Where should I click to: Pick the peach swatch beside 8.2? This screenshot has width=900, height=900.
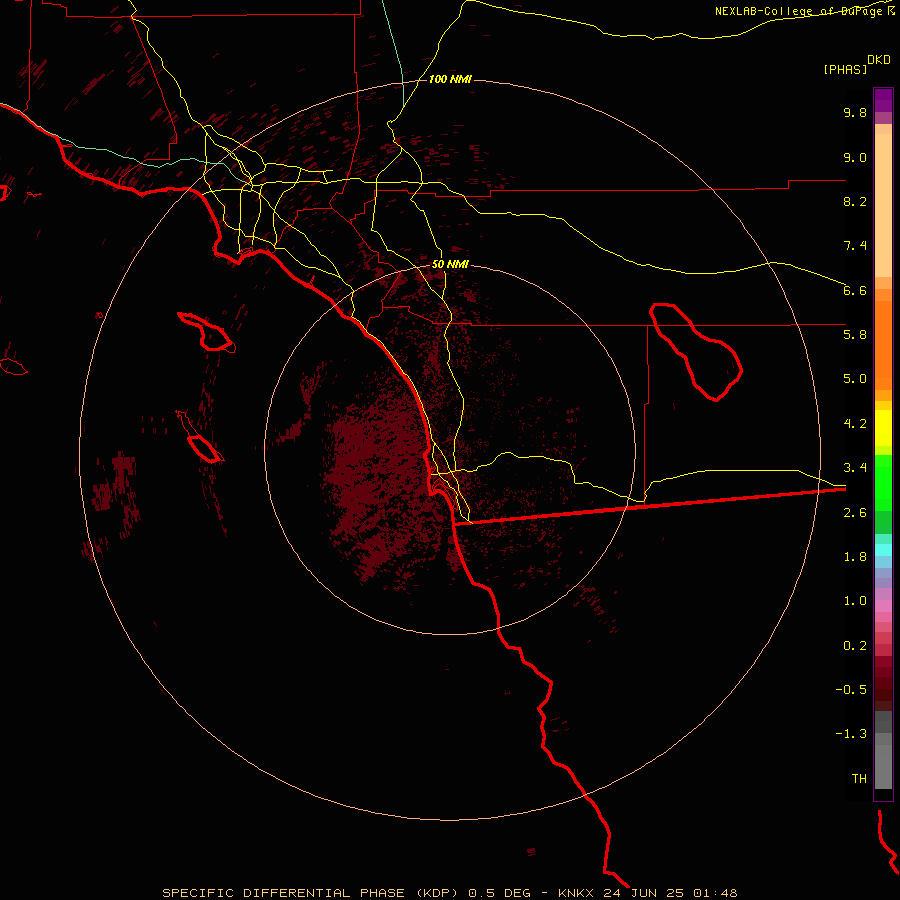tap(883, 205)
